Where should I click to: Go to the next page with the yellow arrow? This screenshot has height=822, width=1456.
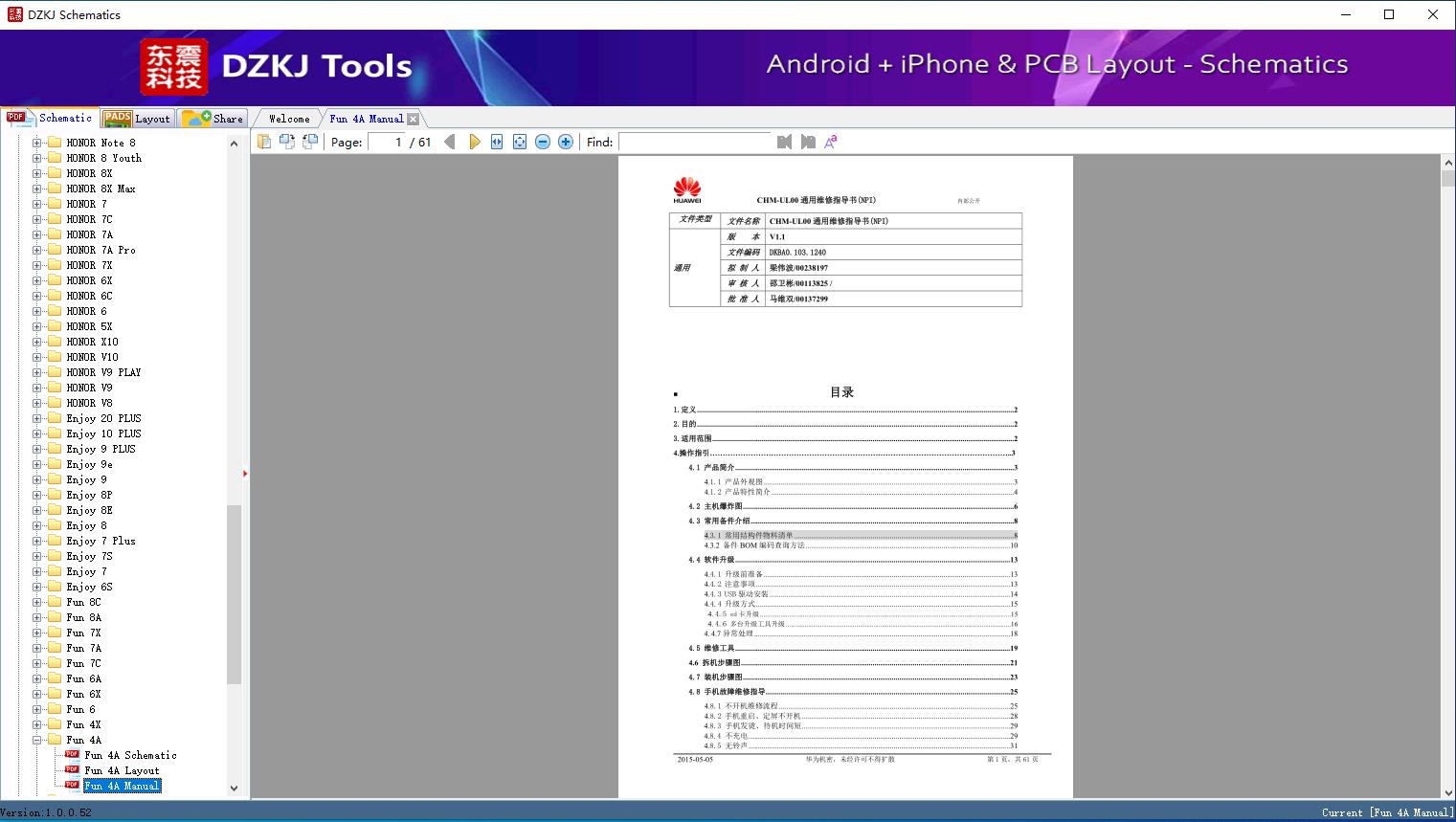(x=474, y=142)
